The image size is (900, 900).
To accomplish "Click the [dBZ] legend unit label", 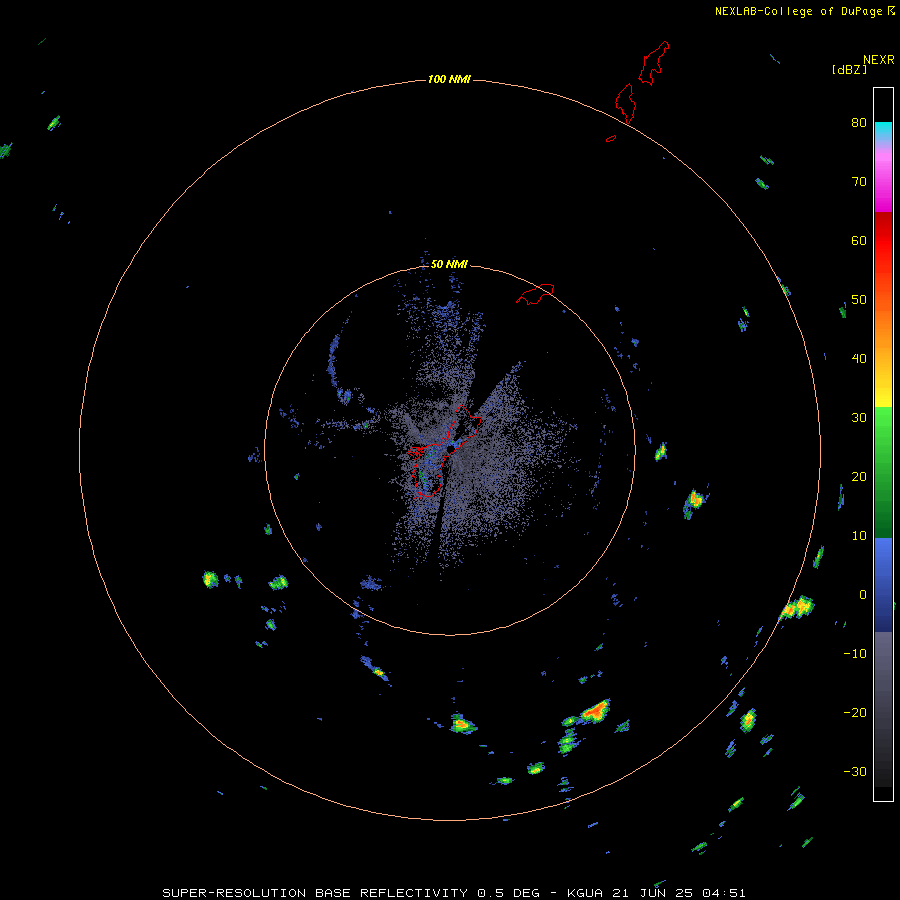I will click(849, 69).
